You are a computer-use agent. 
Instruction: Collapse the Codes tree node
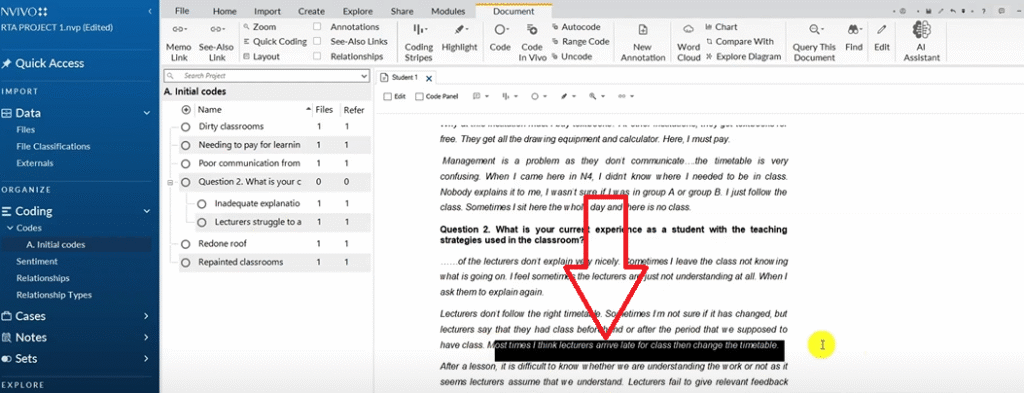10,228
